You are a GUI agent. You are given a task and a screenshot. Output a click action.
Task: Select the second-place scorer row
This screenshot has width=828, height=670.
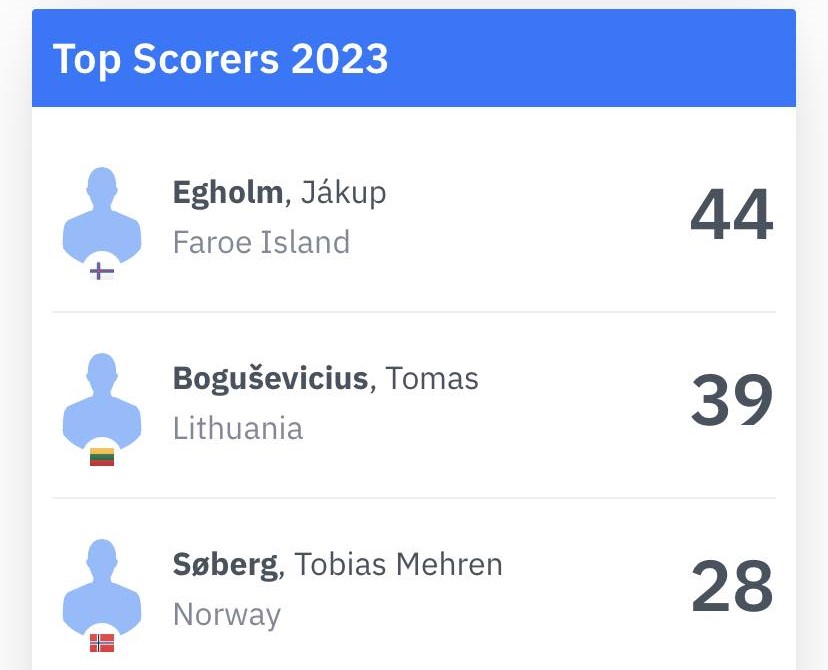click(414, 405)
